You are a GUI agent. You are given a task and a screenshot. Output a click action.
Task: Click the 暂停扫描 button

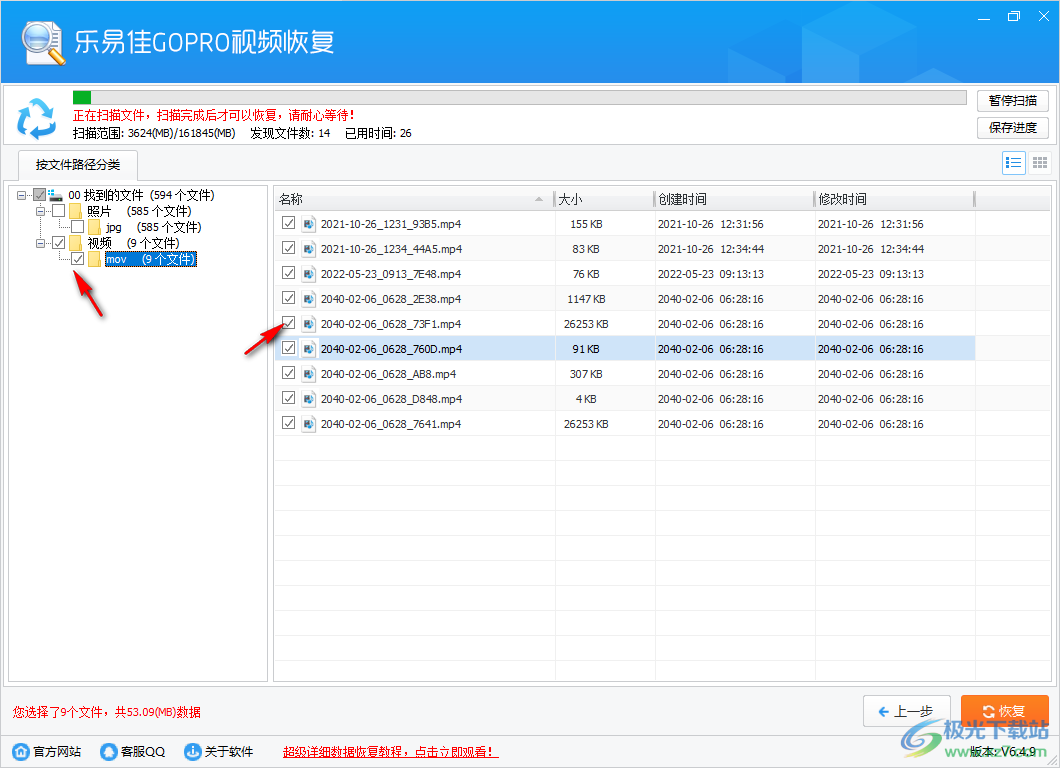[1013, 101]
